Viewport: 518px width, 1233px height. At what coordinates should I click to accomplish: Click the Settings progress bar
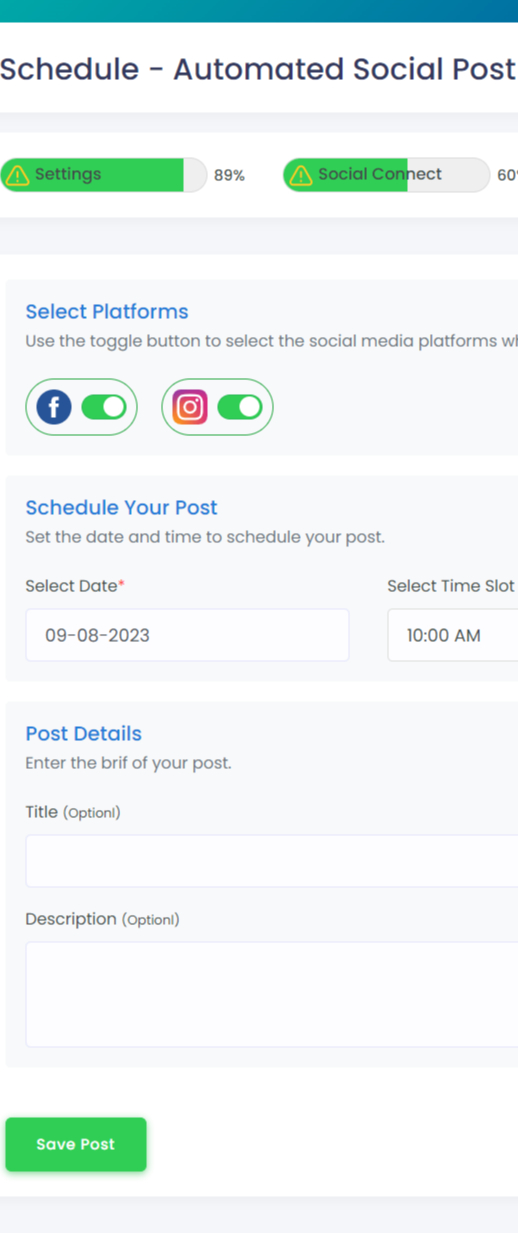point(103,175)
